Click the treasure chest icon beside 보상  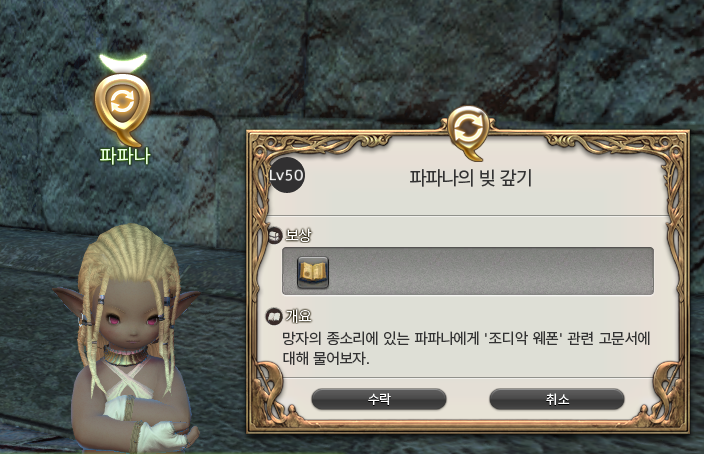[274, 235]
